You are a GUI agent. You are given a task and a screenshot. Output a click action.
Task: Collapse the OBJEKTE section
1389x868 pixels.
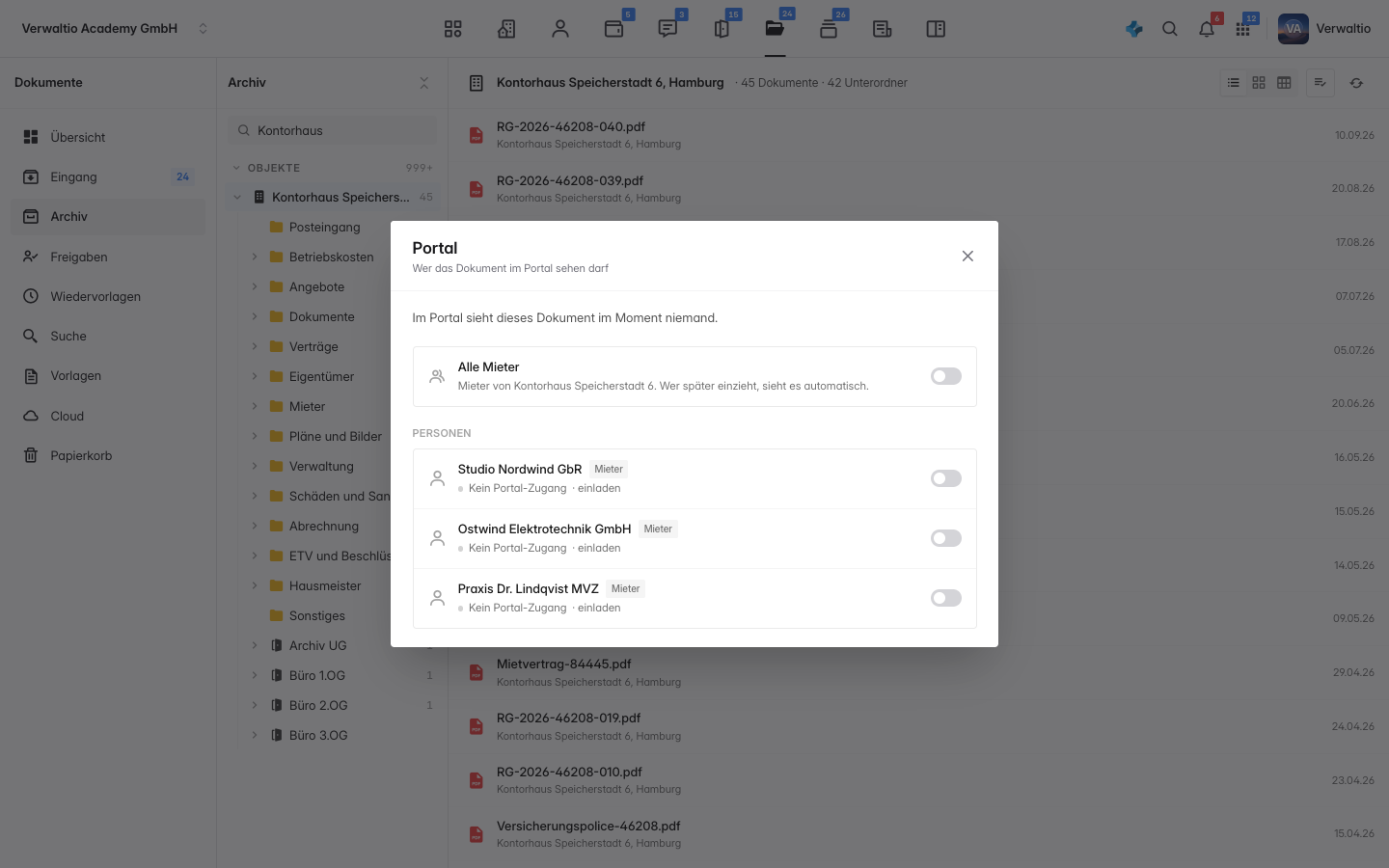[236, 168]
